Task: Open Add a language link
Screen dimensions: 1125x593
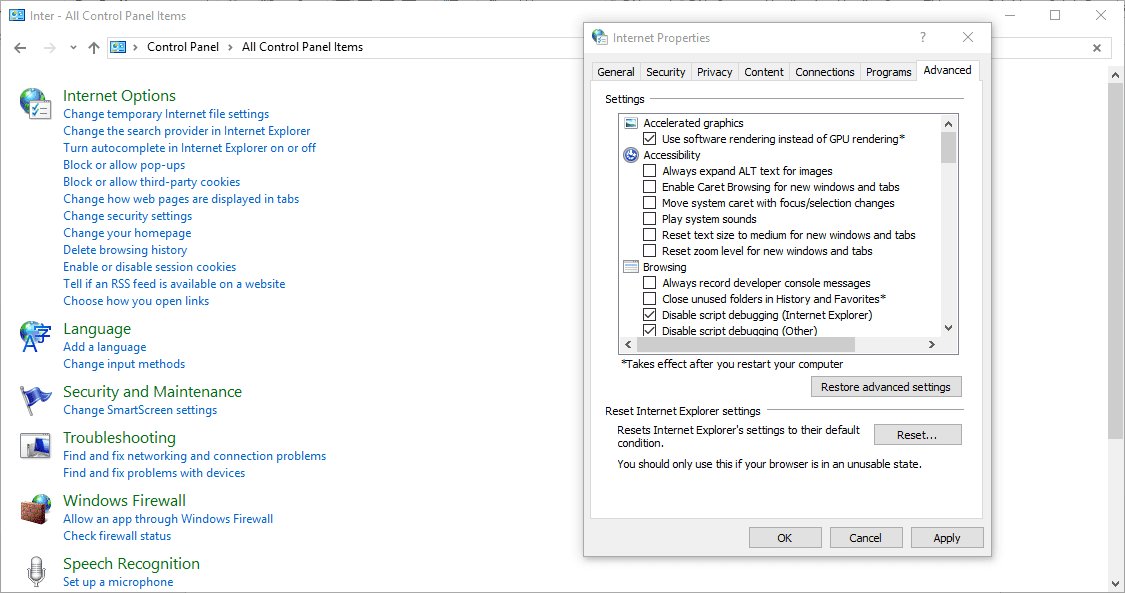Action: coord(105,347)
